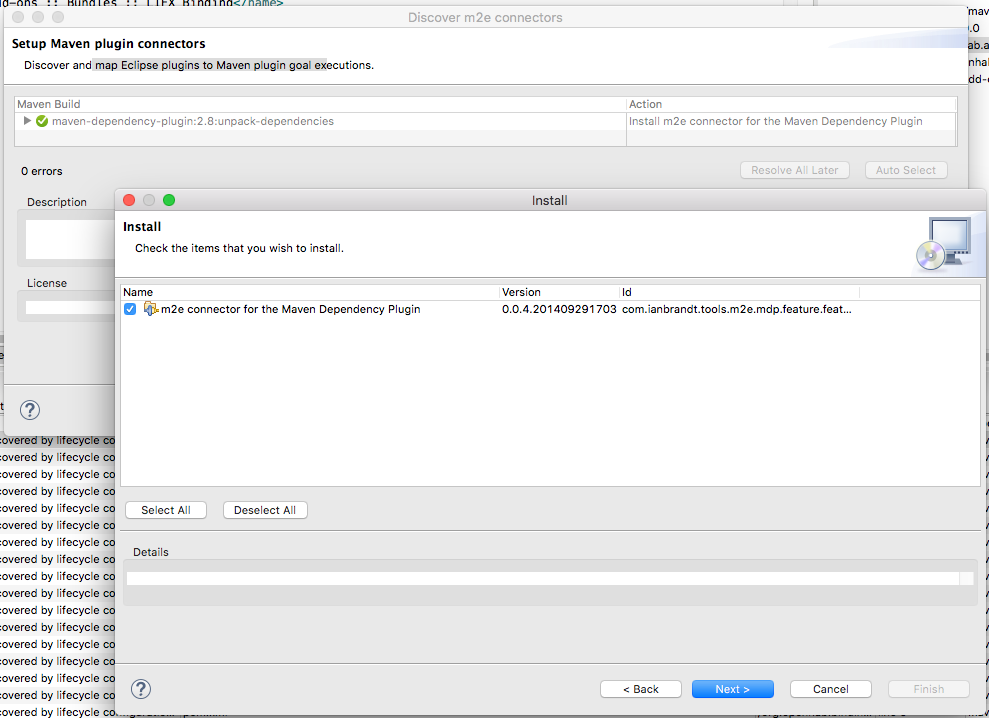The height and width of the screenshot is (718, 989).
Task: Click version 0.0.4.201409291703 cell
Action: coord(559,309)
